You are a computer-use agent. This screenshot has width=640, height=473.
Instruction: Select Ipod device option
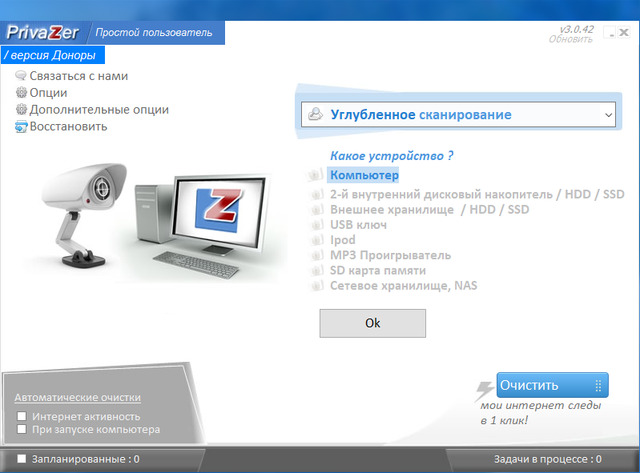tap(342, 240)
